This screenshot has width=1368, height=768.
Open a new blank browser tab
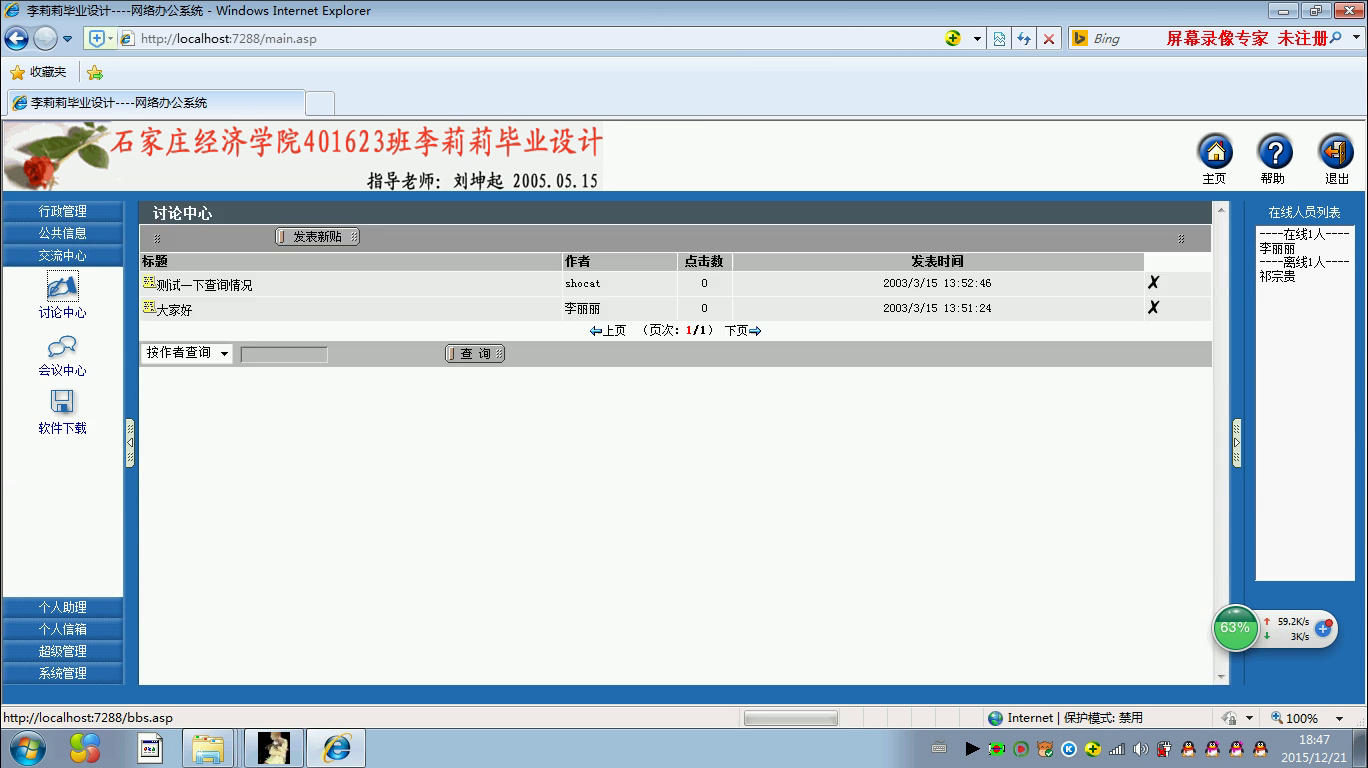tap(320, 103)
